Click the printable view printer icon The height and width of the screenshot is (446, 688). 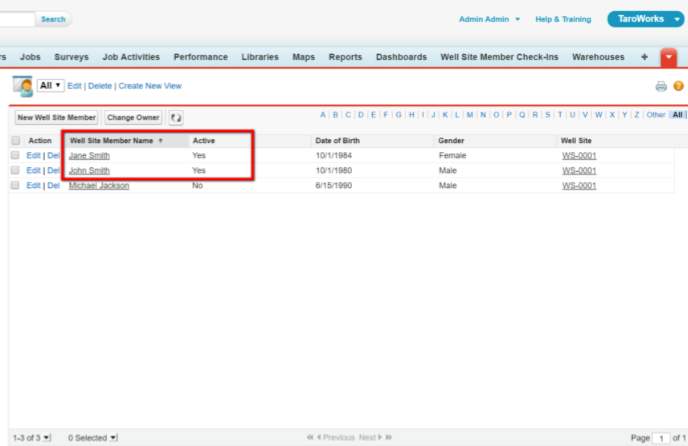660,87
